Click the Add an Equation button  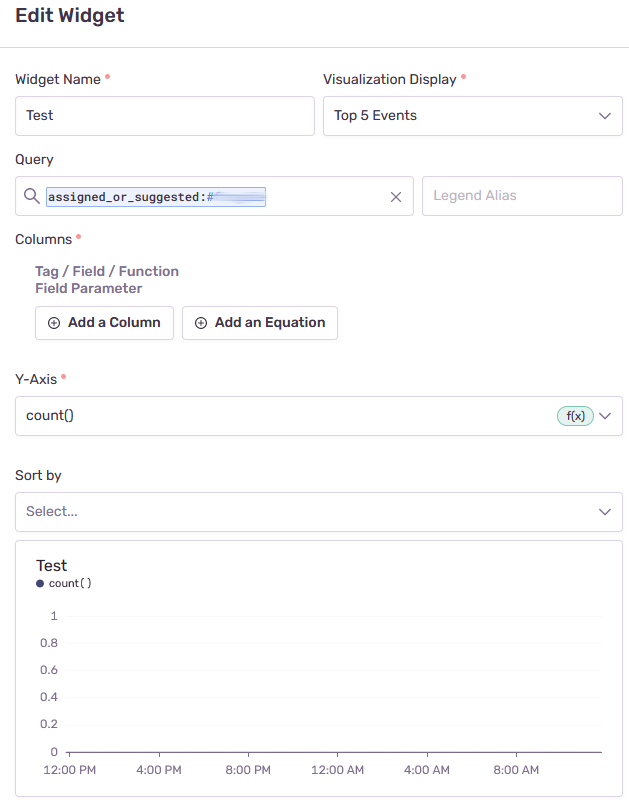(259, 323)
